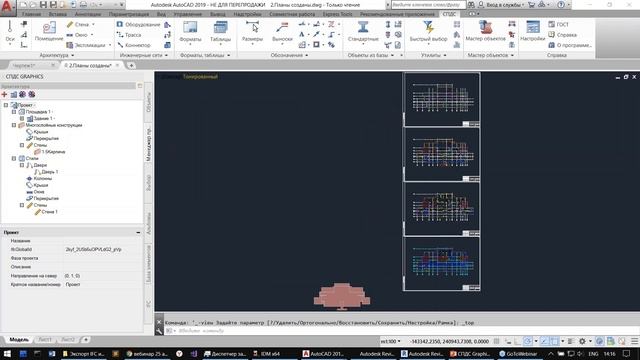Click the Plot printer icon in quick access toolbar
Image resolution: width=640 pixels, height=360 pixels.
(83, 5)
